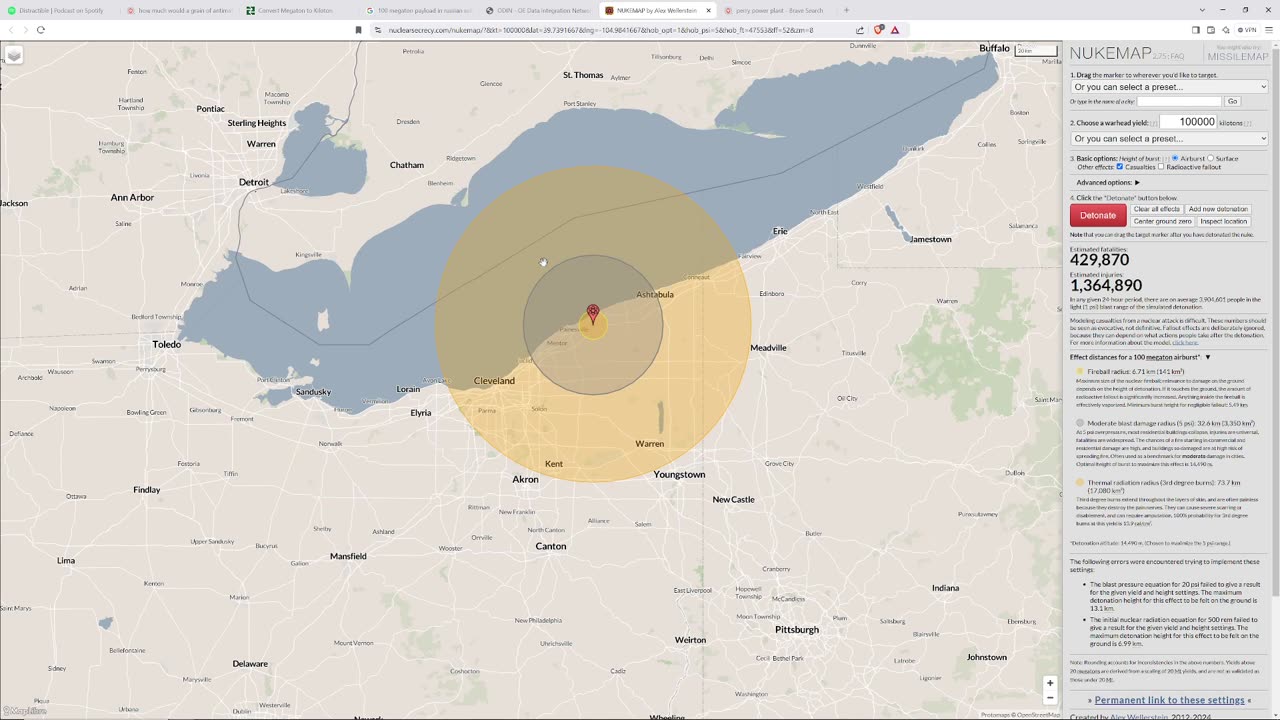Switch to the Convert Megaton to Kiloton tab
The width and height of the screenshot is (1280, 720).
299,10
